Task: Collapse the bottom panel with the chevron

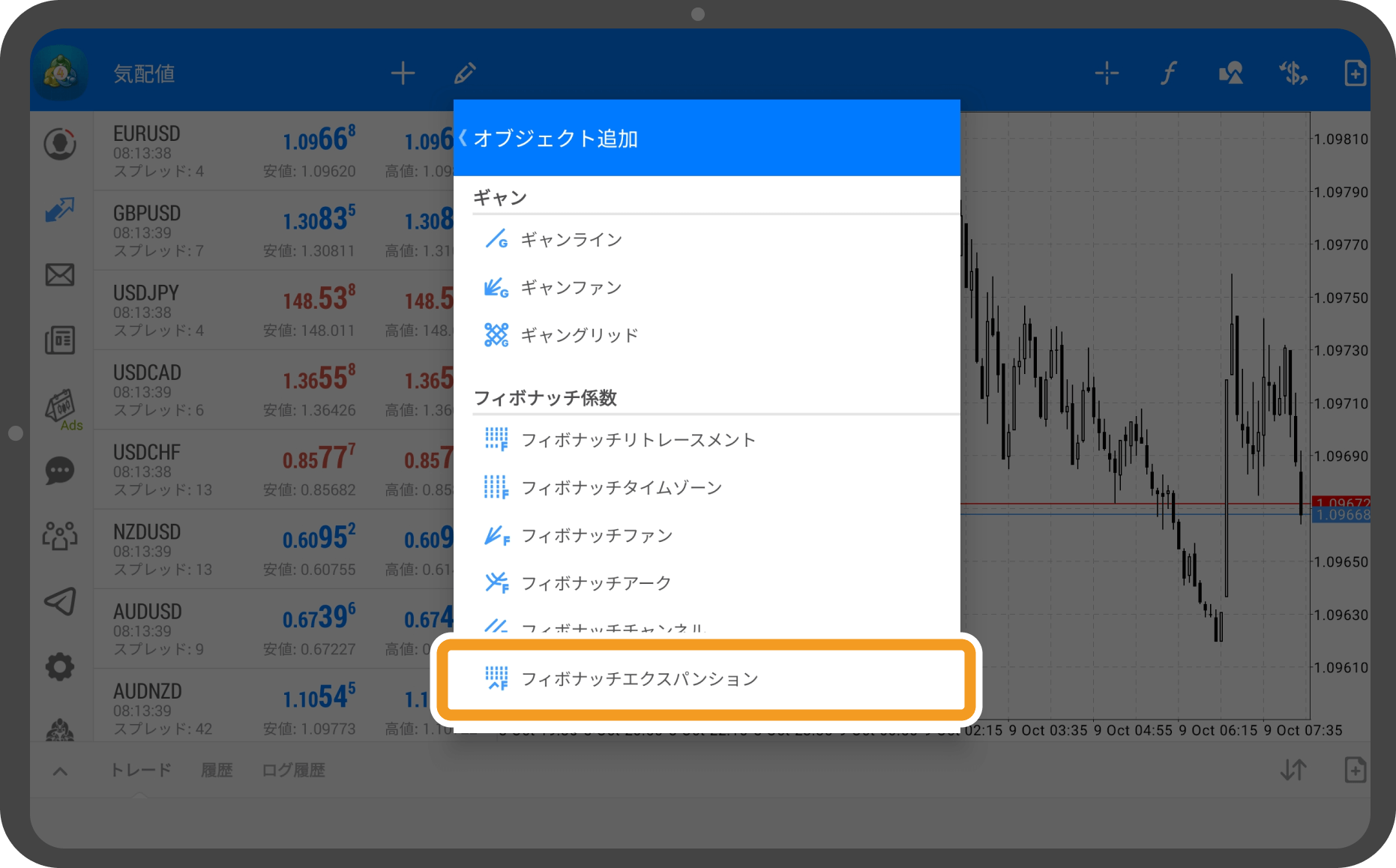Action: 59,769
